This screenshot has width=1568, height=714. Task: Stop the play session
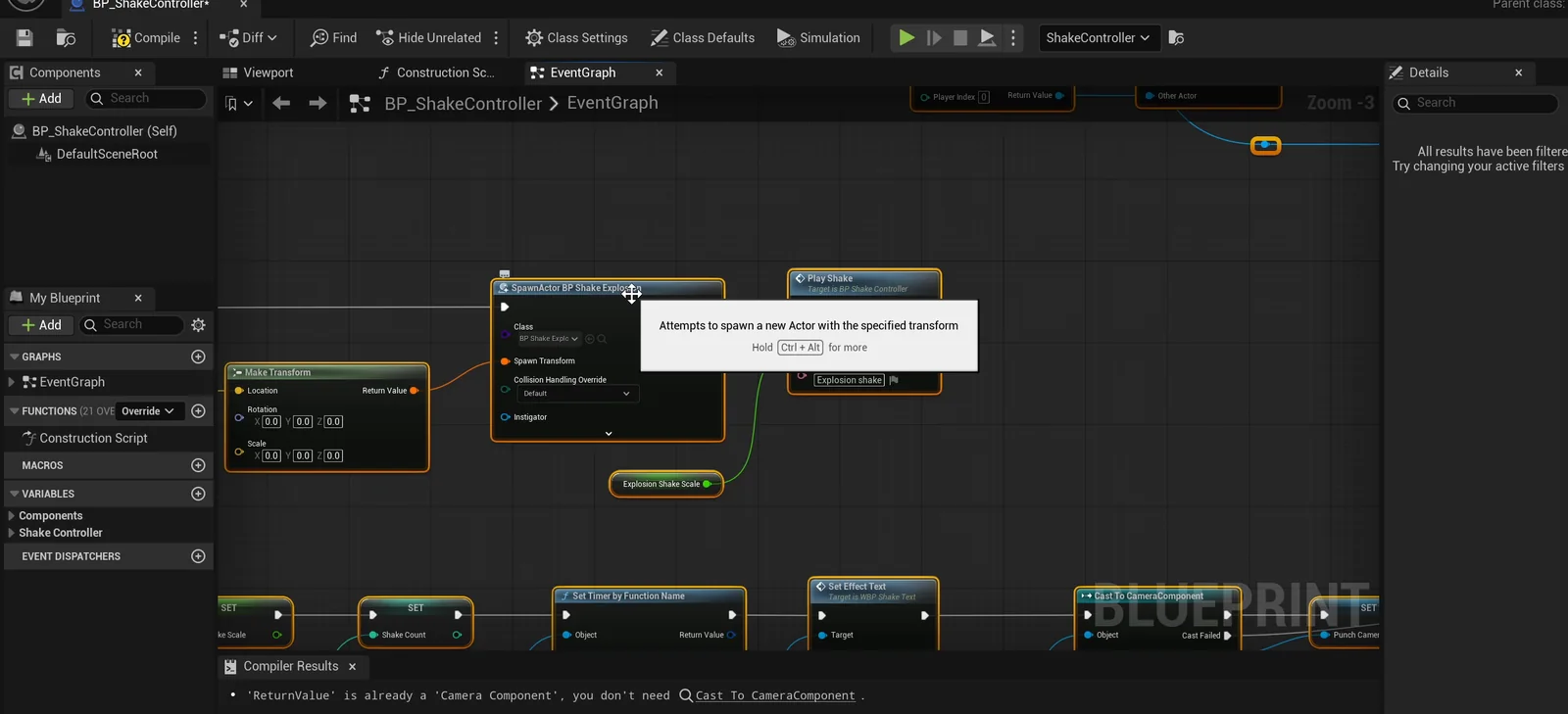(x=960, y=37)
